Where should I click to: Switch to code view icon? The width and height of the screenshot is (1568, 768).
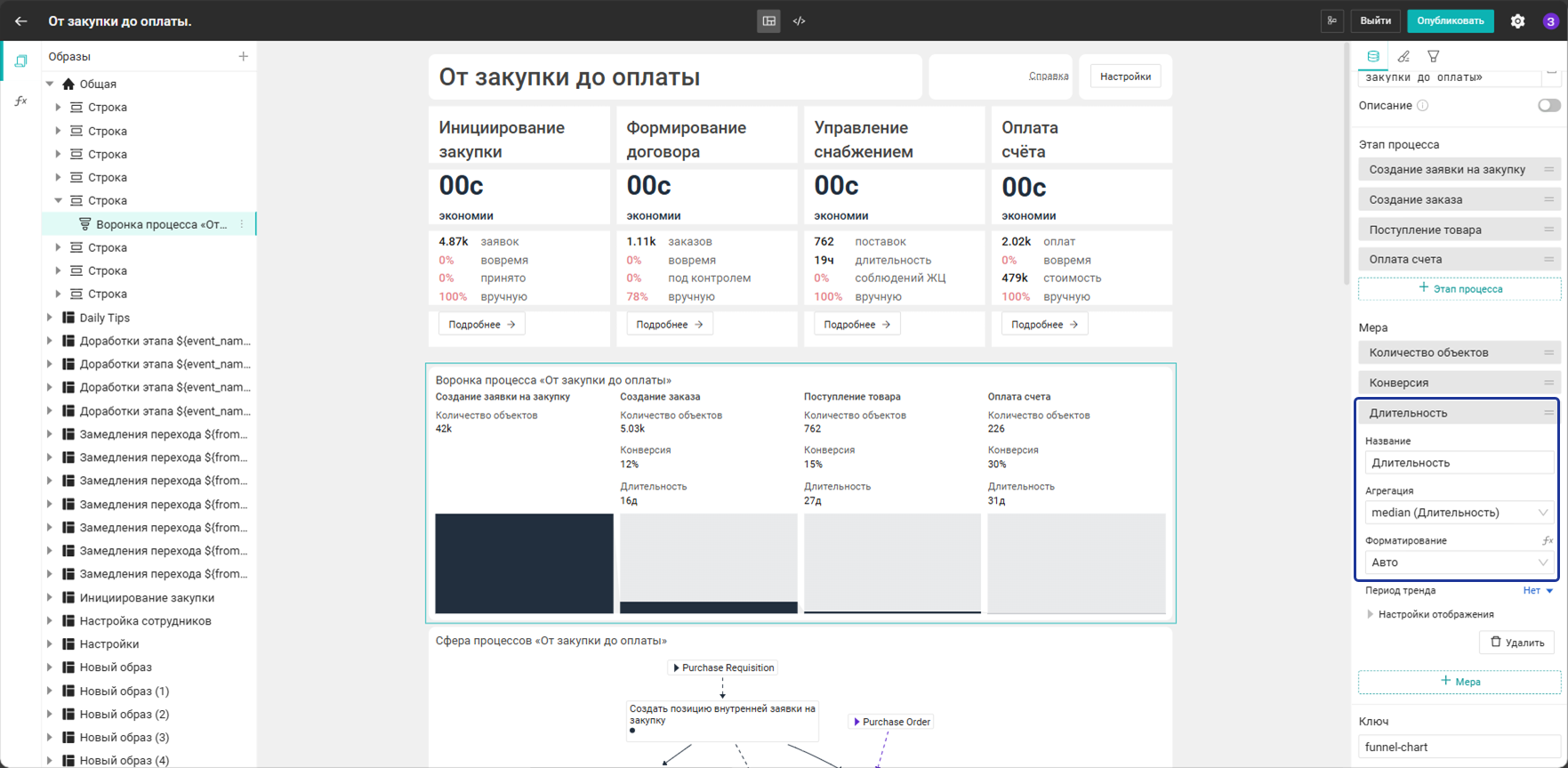point(799,20)
